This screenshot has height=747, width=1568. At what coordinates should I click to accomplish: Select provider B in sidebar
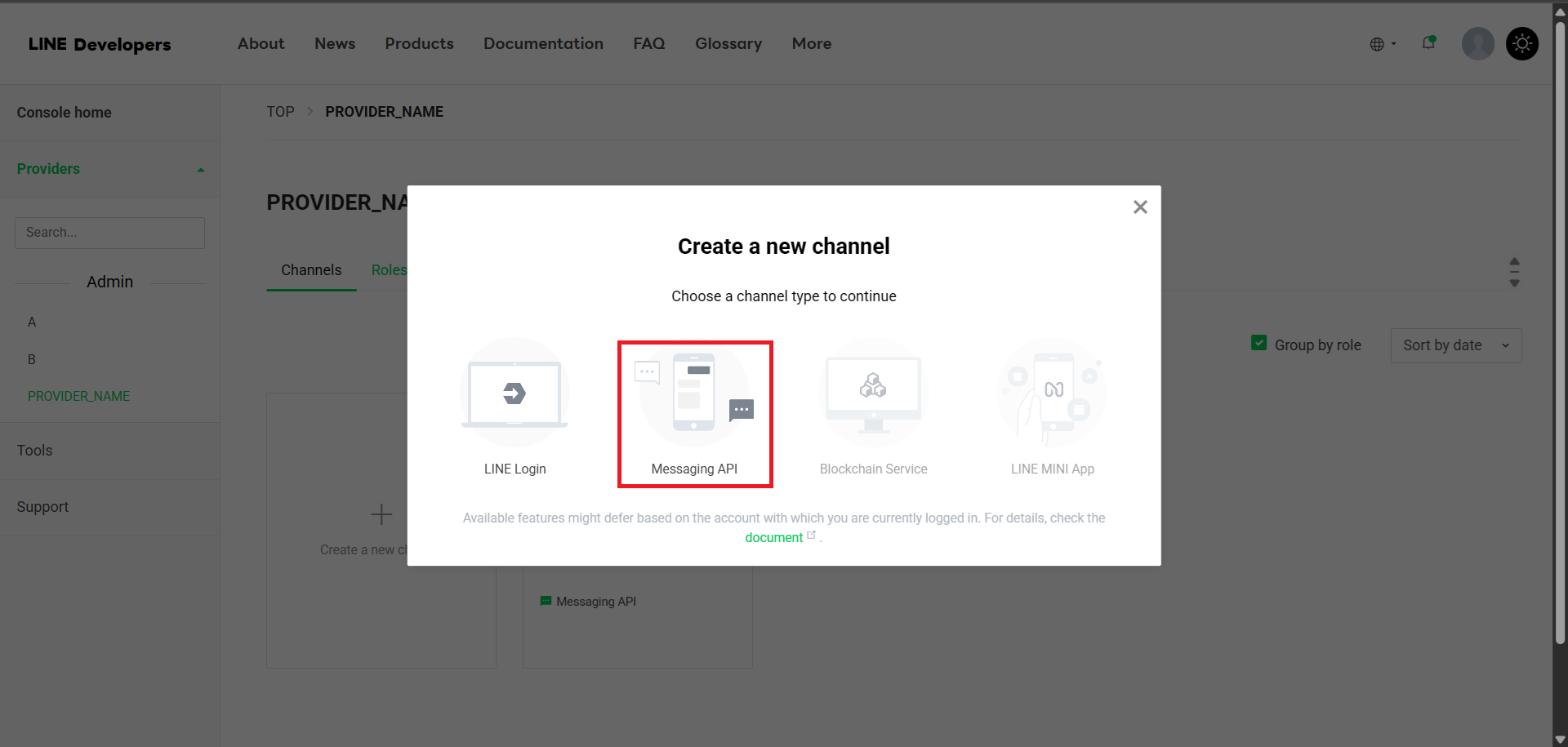point(32,359)
